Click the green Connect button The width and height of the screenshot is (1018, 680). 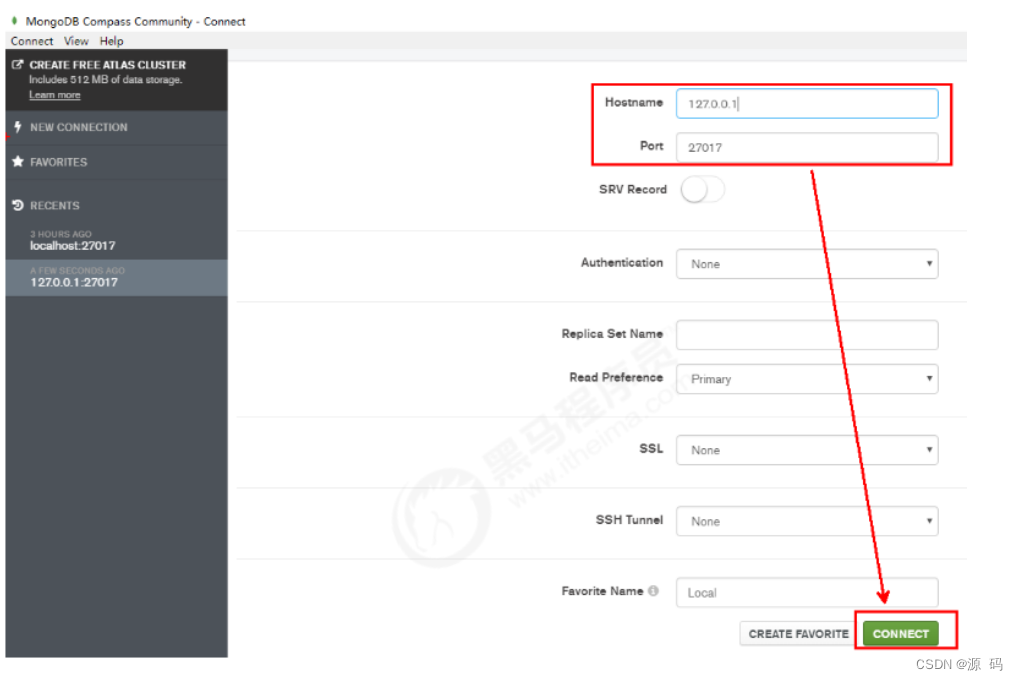coord(900,633)
